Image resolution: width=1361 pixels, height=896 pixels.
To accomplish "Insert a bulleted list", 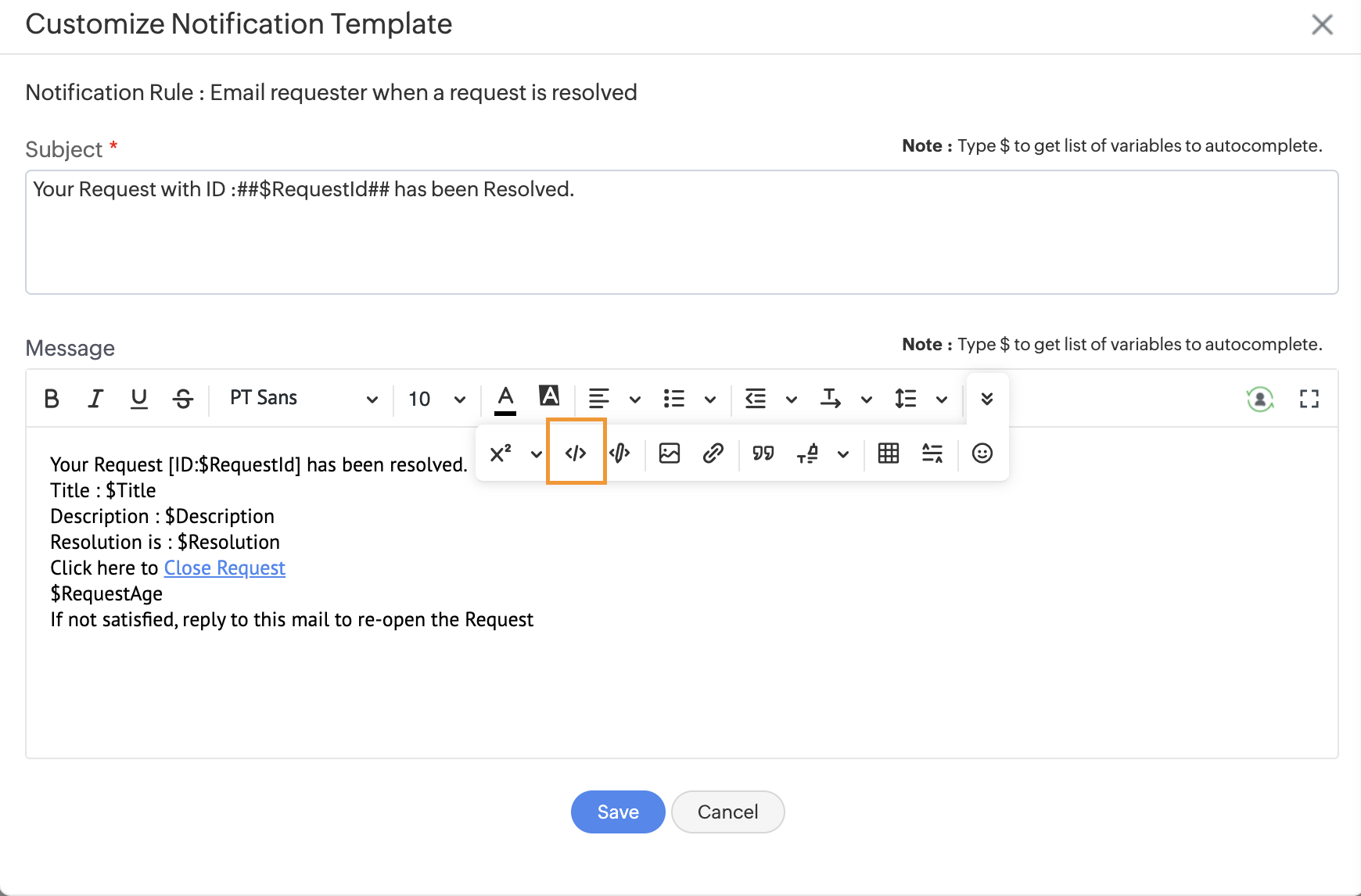I will coord(674,399).
